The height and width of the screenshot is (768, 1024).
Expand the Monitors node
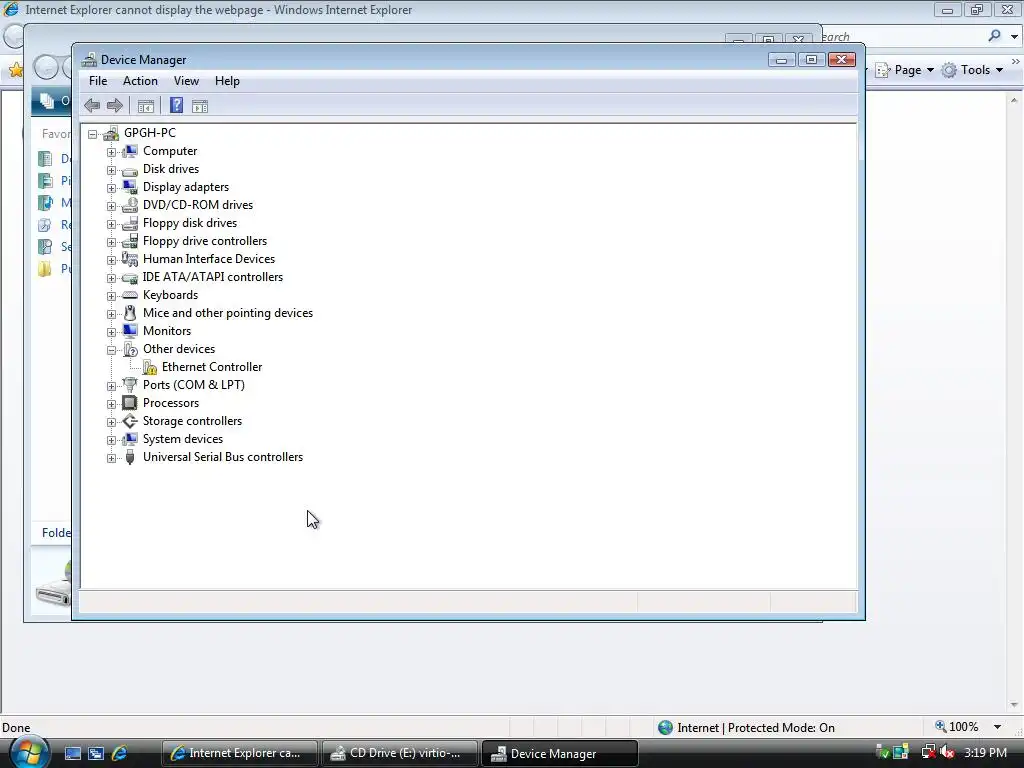point(112,332)
